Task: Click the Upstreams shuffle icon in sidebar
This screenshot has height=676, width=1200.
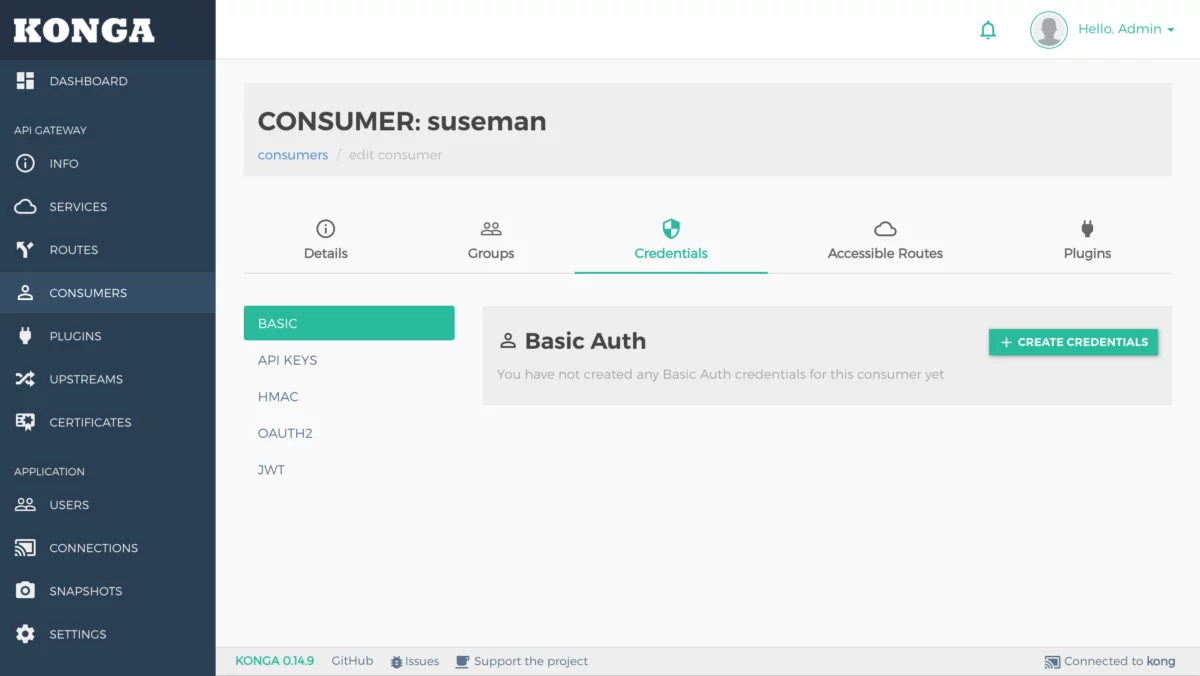Action: pos(25,379)
